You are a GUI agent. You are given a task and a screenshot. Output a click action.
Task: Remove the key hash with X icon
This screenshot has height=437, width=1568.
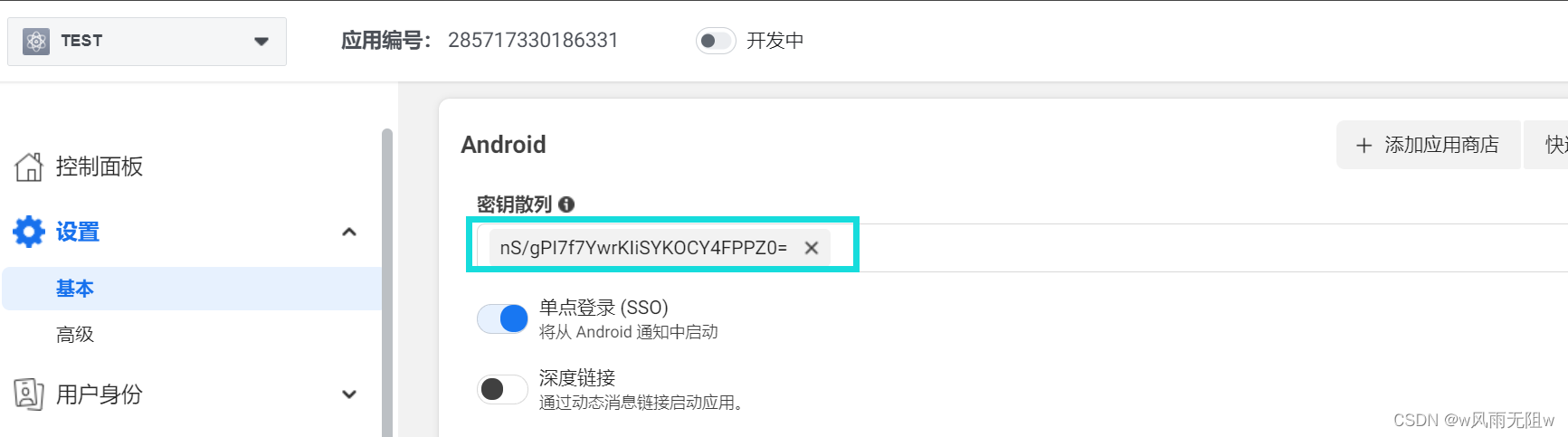click(812, 248)
